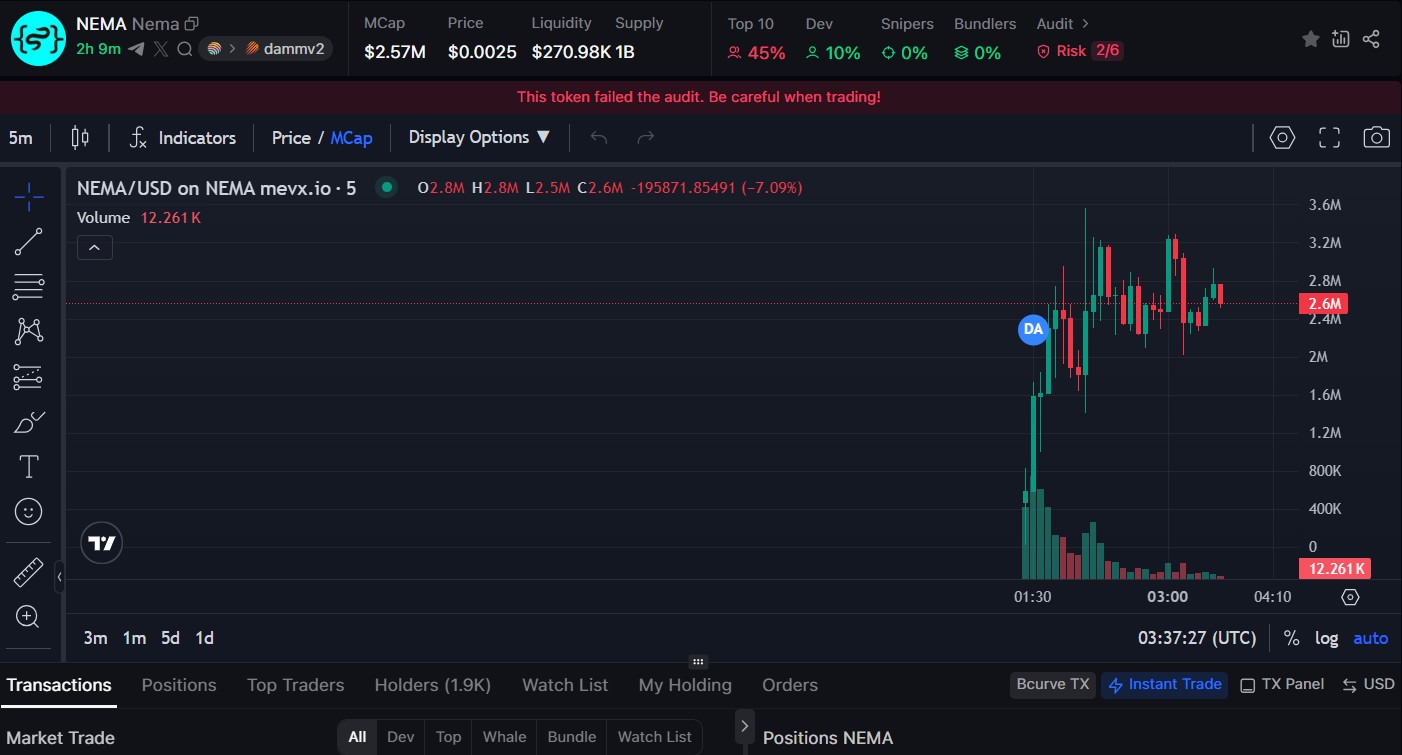Toggle percent scale mode
The height and width of the screenshot is (755, 1402).
point(1292,638)
